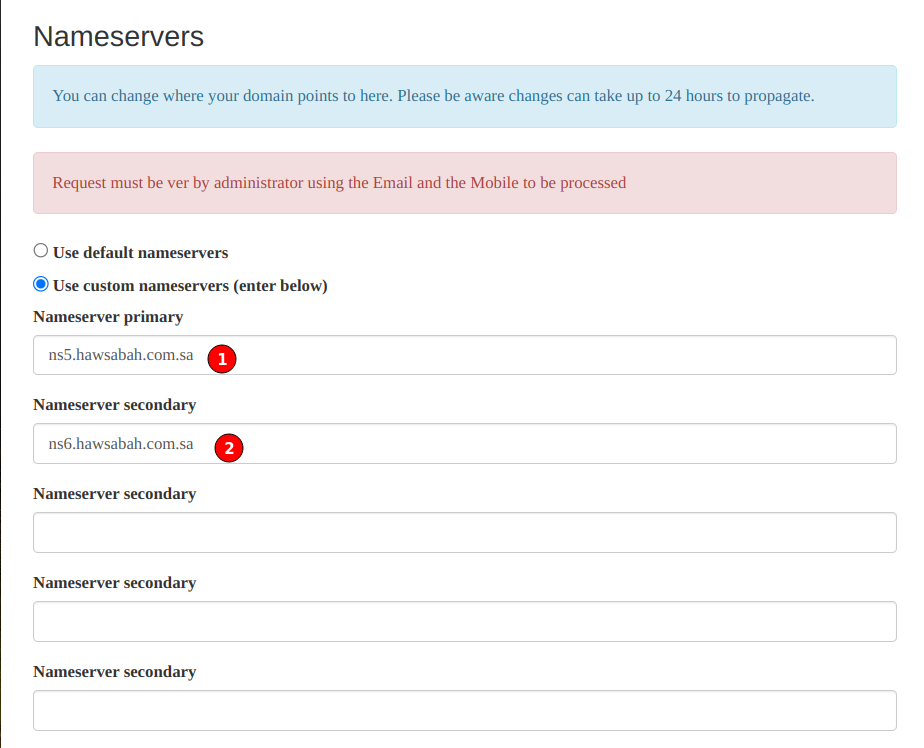Select the Use custom nameservers radio button
Screen dimensions: 924x748
pos(41,284)
